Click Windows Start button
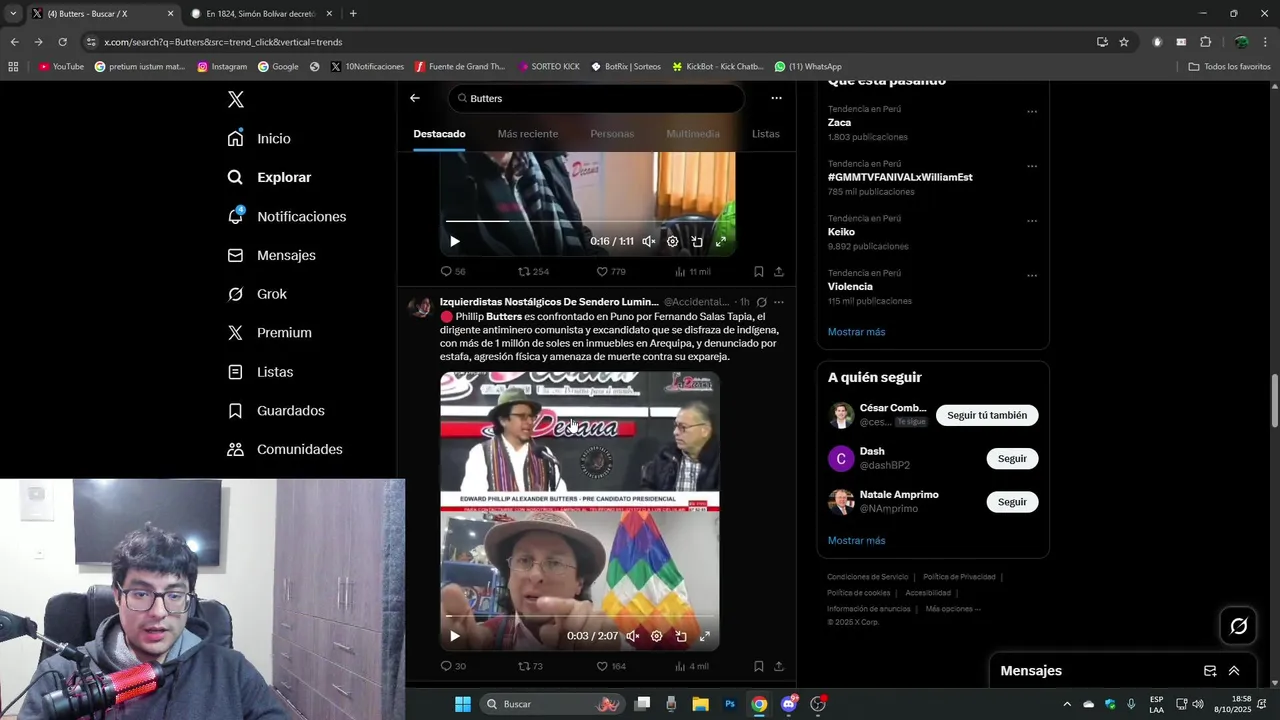Screen dimensions: 1280x720 click(x=463, y=704)
